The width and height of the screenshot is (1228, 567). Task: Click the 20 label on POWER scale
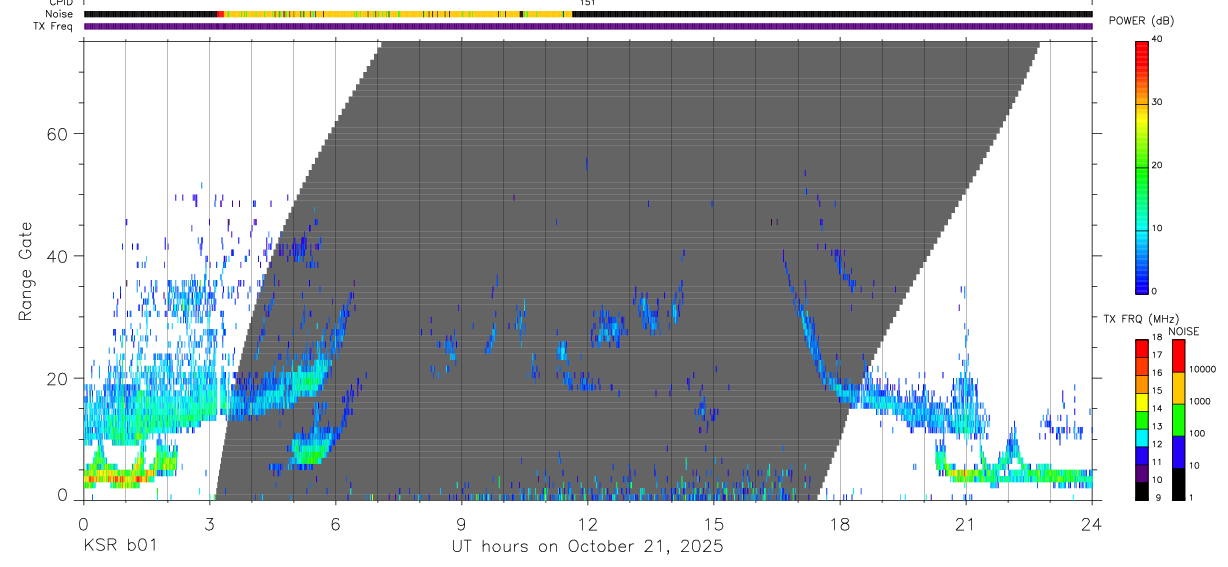1156,166
